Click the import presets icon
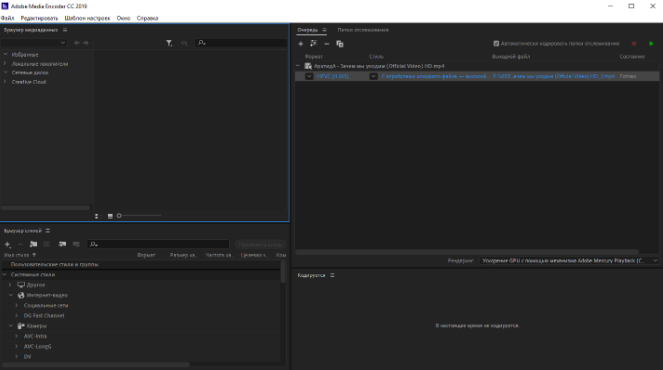Viewport: 663px width, 370px height. (63, 244)
